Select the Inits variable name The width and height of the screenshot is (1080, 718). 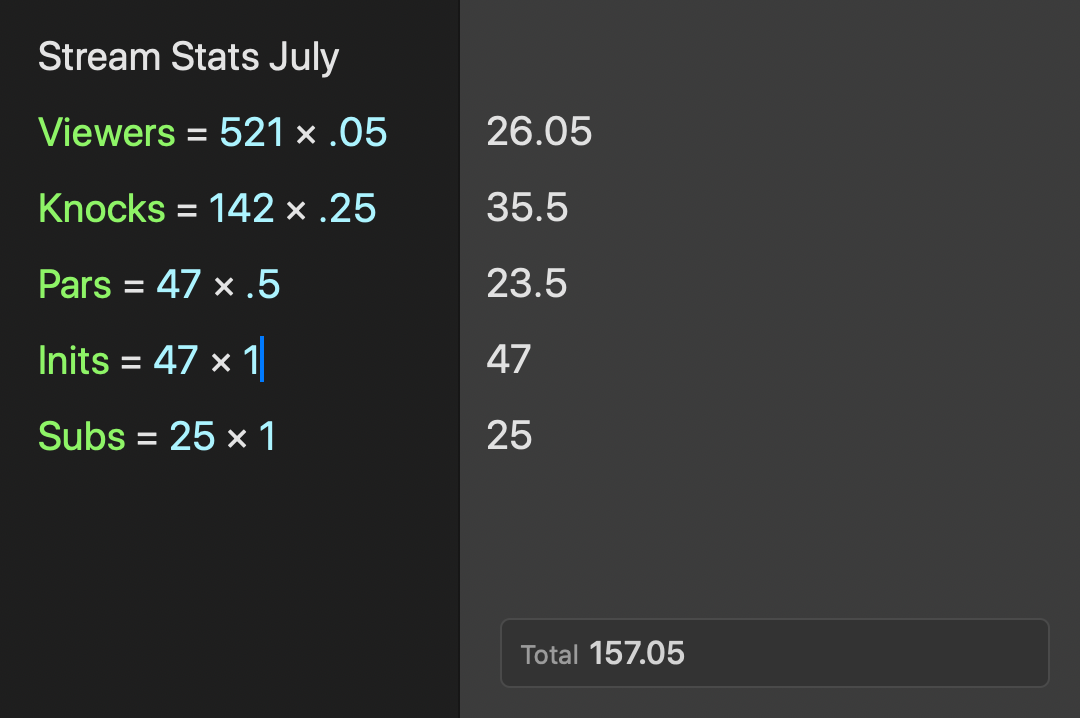[x=74, y=360]
